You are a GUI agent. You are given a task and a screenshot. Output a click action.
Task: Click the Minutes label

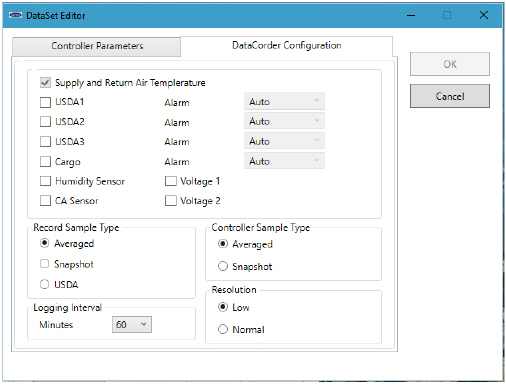tap(56, 325)
